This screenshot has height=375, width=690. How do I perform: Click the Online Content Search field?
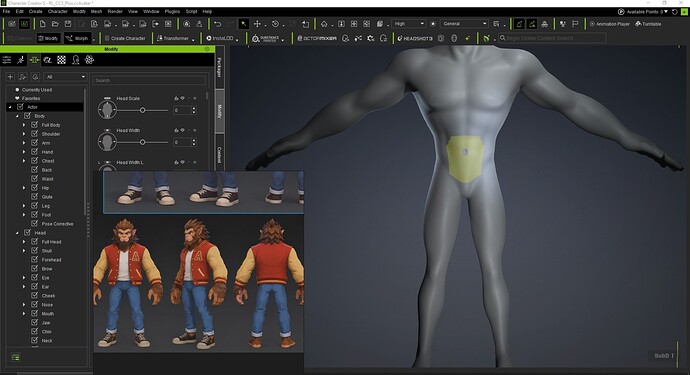552,38
